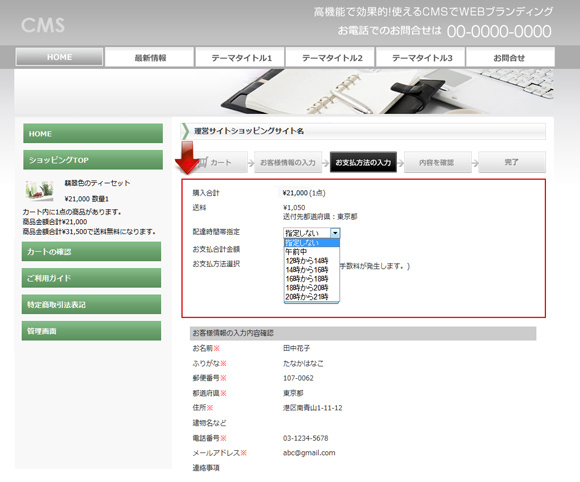Open the 配達時間帯指定 dropdown arrow
This screenshot has height=482, width=580.
pos(335,233)
